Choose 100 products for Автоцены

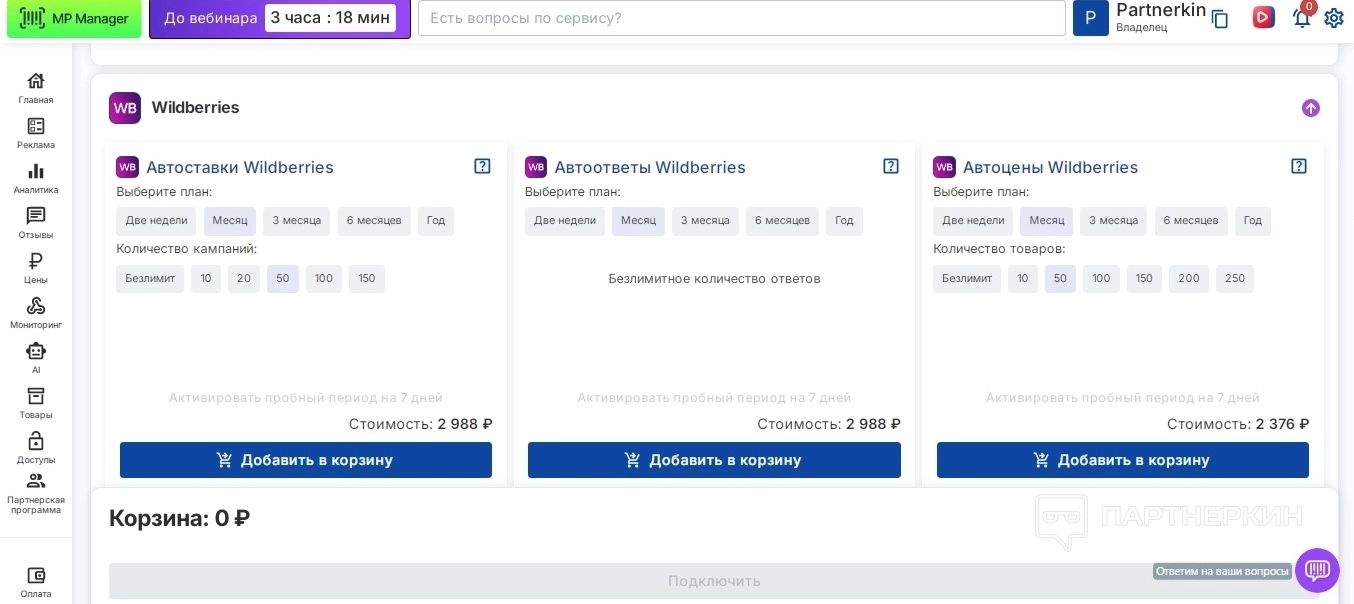click(x=1101, y=279)
